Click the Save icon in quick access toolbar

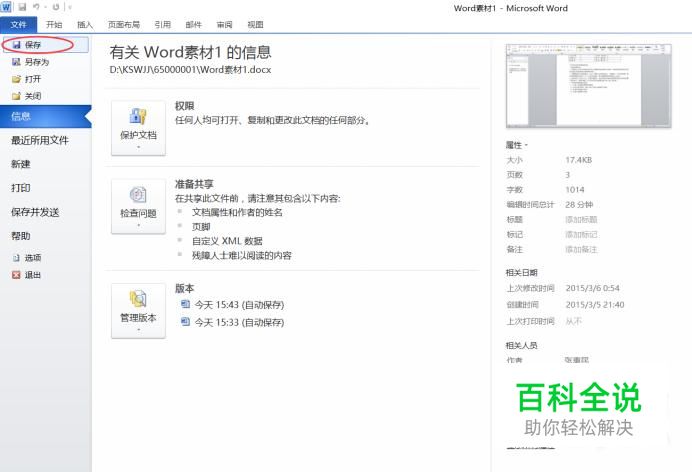click(22, 7)
